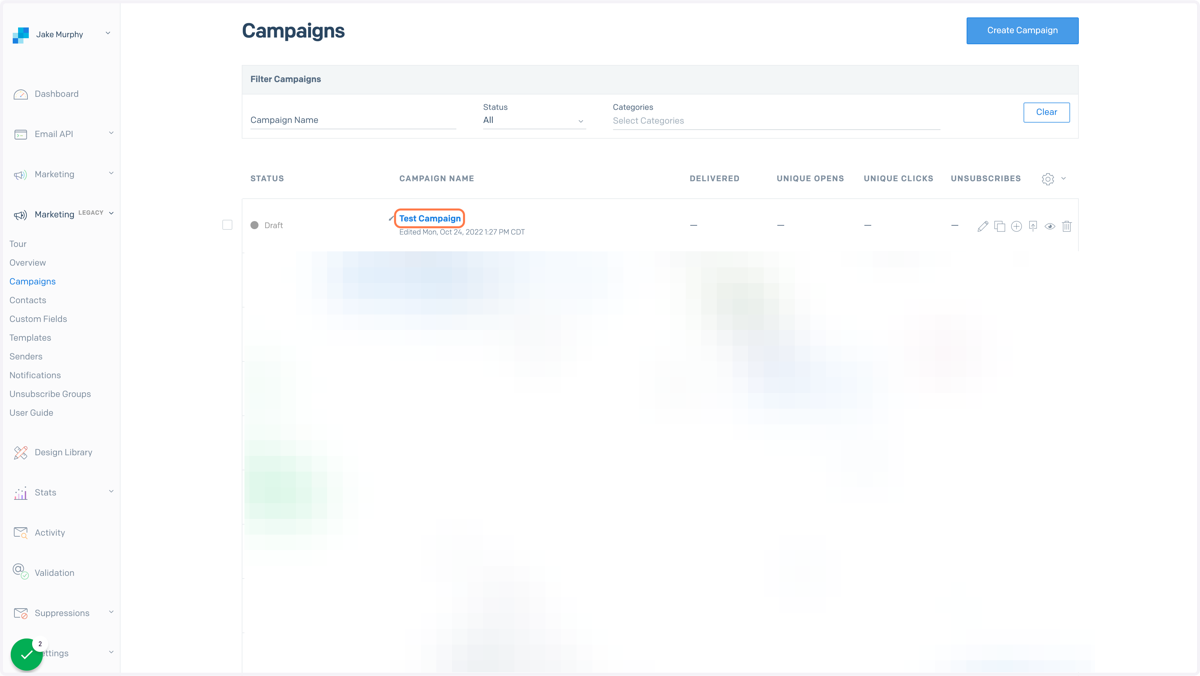
Task: Click the Unique Opens column header
Action: [x=810, y=179]
